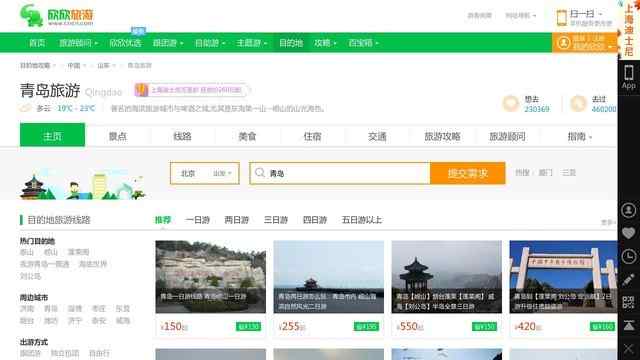Click the green discount badge beside ¥150
This screenshot has width=640, height=360.
[x=248, y=327]
